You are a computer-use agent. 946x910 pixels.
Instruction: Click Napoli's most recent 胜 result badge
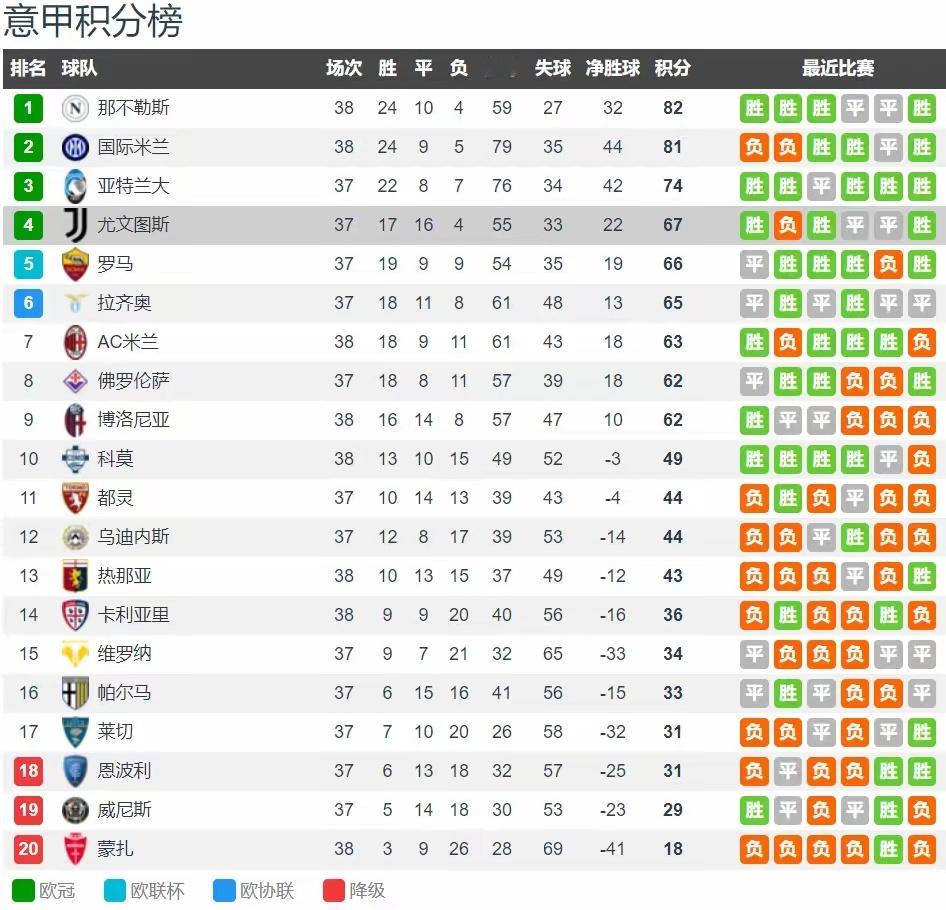[921, 108]
